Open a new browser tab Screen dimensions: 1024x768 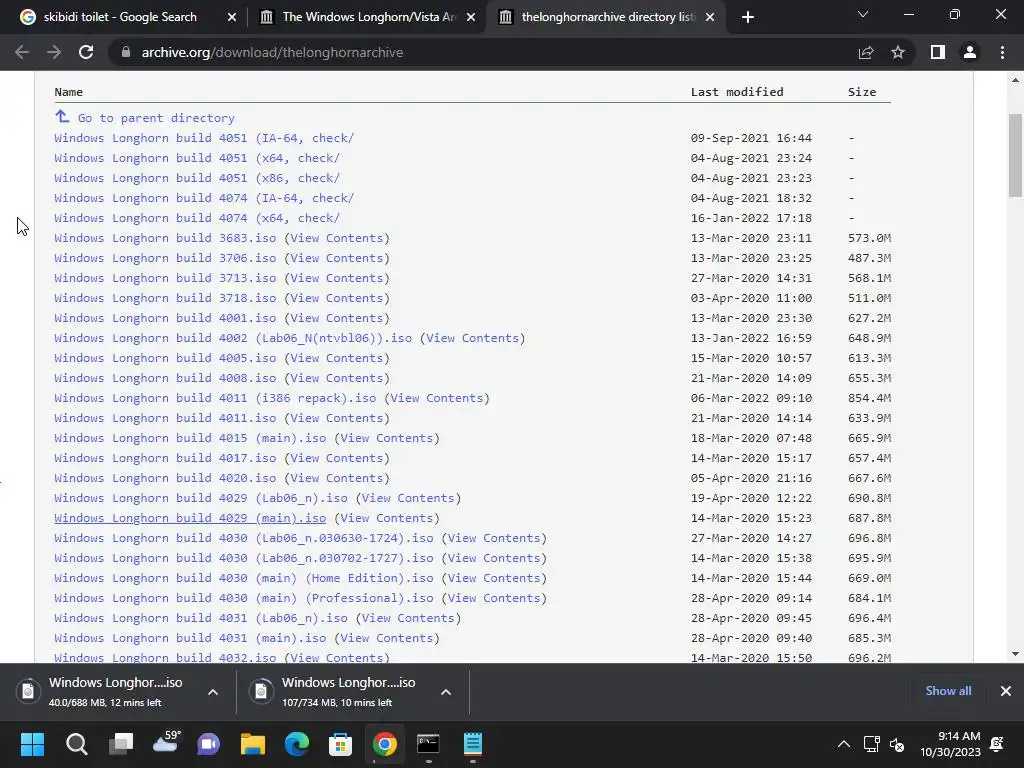tap(748, 17)
